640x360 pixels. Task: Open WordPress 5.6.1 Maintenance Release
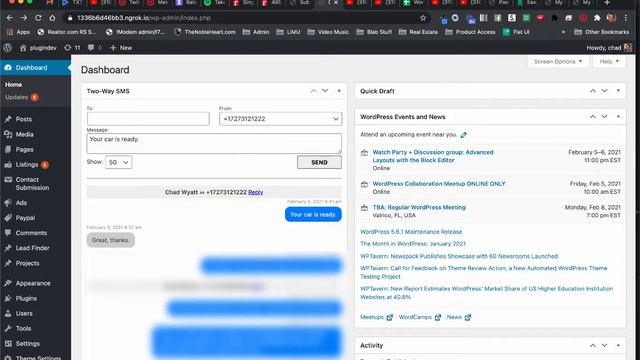pyautogui.click(x=411, y=232)
